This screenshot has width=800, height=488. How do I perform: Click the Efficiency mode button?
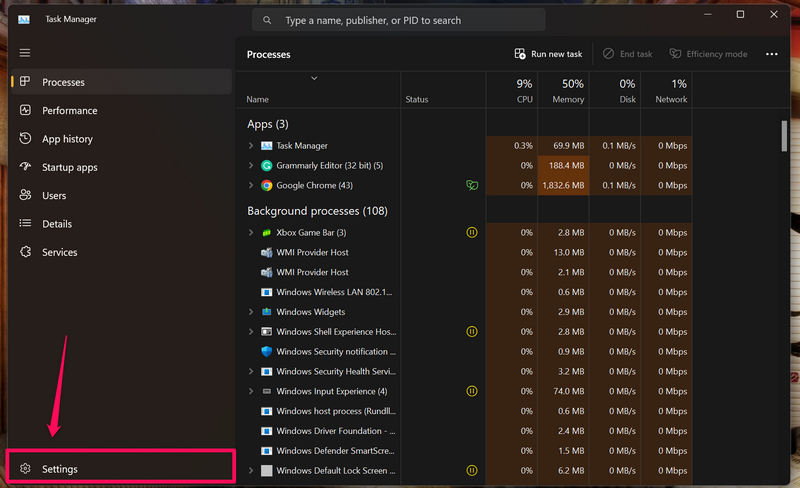tap(708, 54)
